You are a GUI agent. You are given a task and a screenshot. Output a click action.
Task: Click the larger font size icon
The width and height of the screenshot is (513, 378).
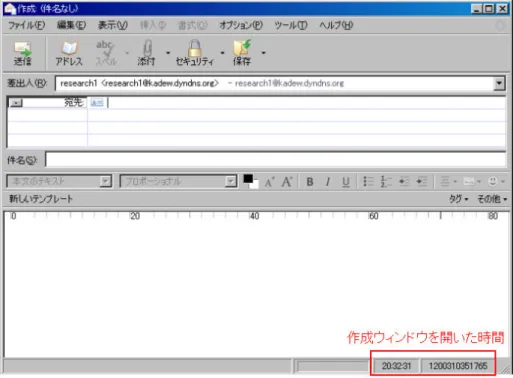coord(287,182)
